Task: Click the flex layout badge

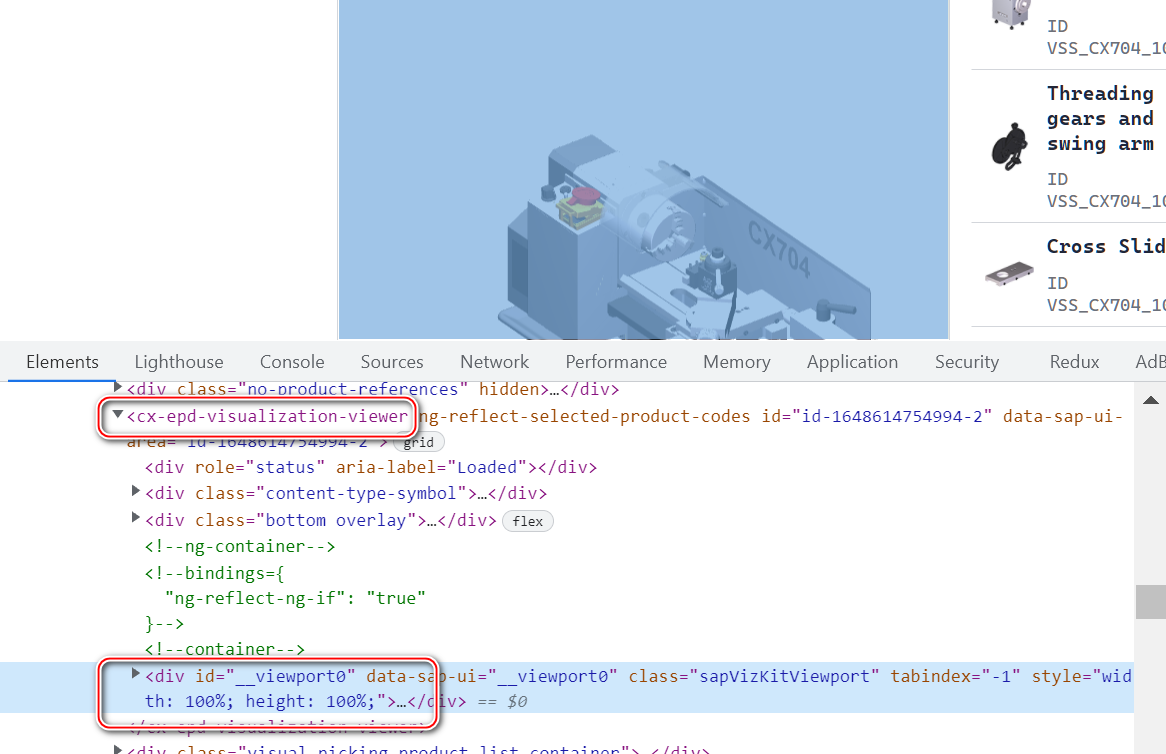Action: (528, 521)
